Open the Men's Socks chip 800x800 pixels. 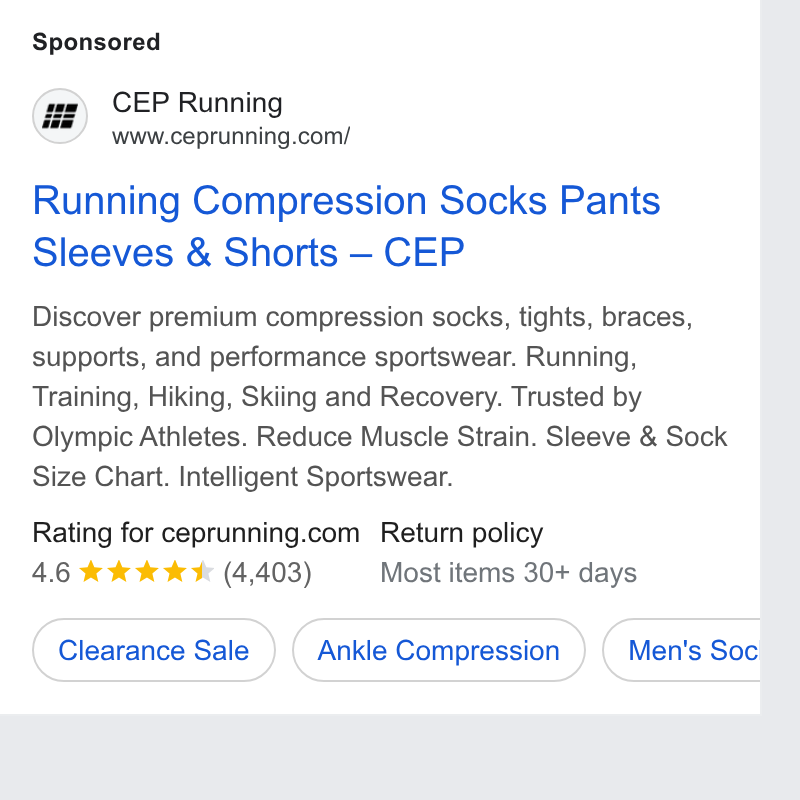(x=682, y=650)
